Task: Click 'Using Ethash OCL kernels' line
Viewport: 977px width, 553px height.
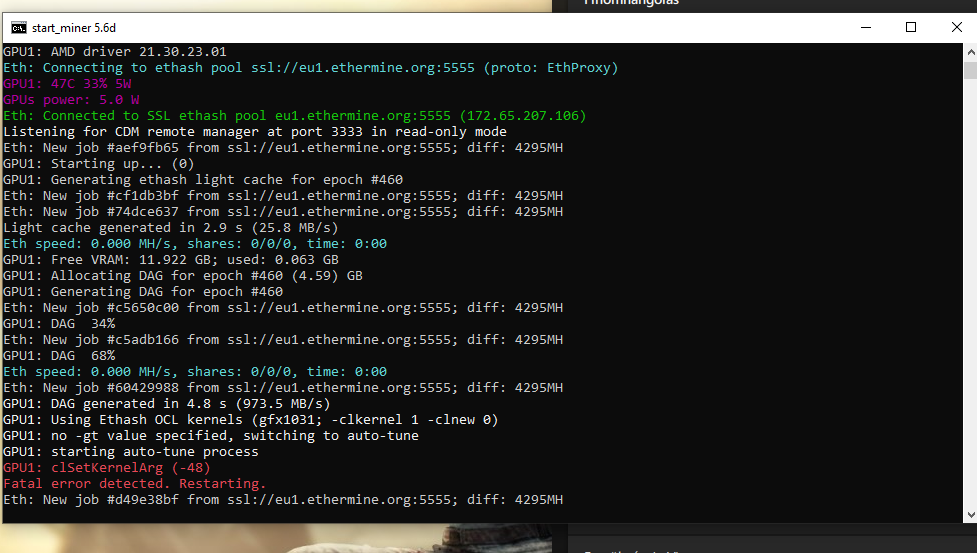Action: [x=250, y=420]
